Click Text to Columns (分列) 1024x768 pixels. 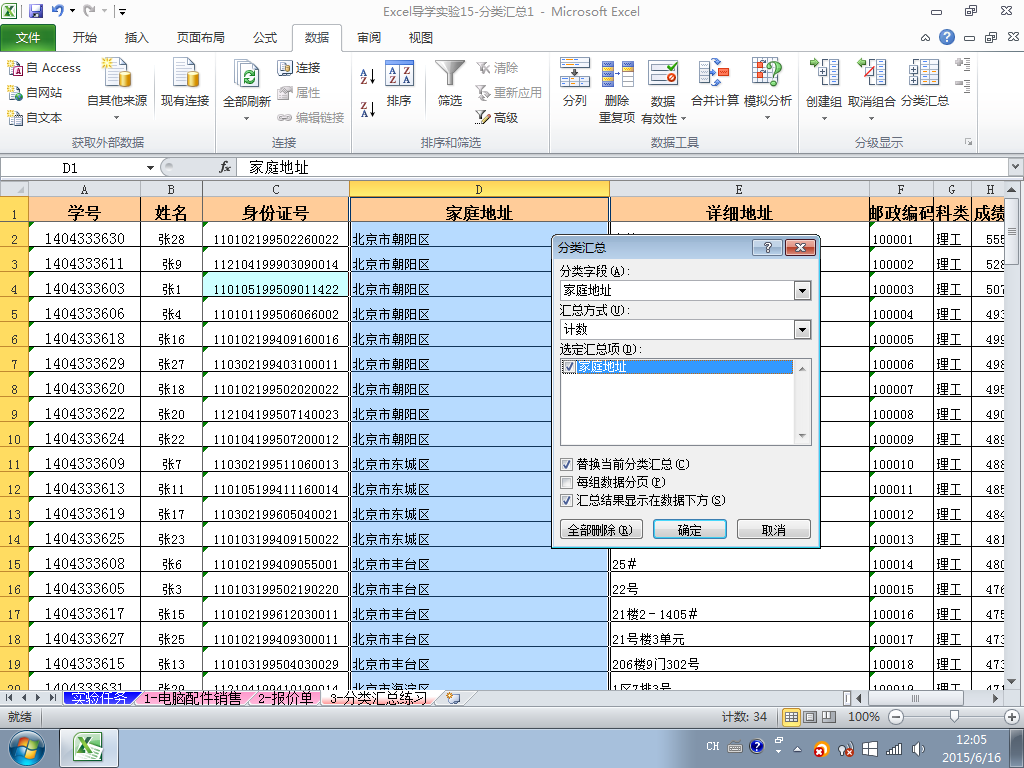575,82
